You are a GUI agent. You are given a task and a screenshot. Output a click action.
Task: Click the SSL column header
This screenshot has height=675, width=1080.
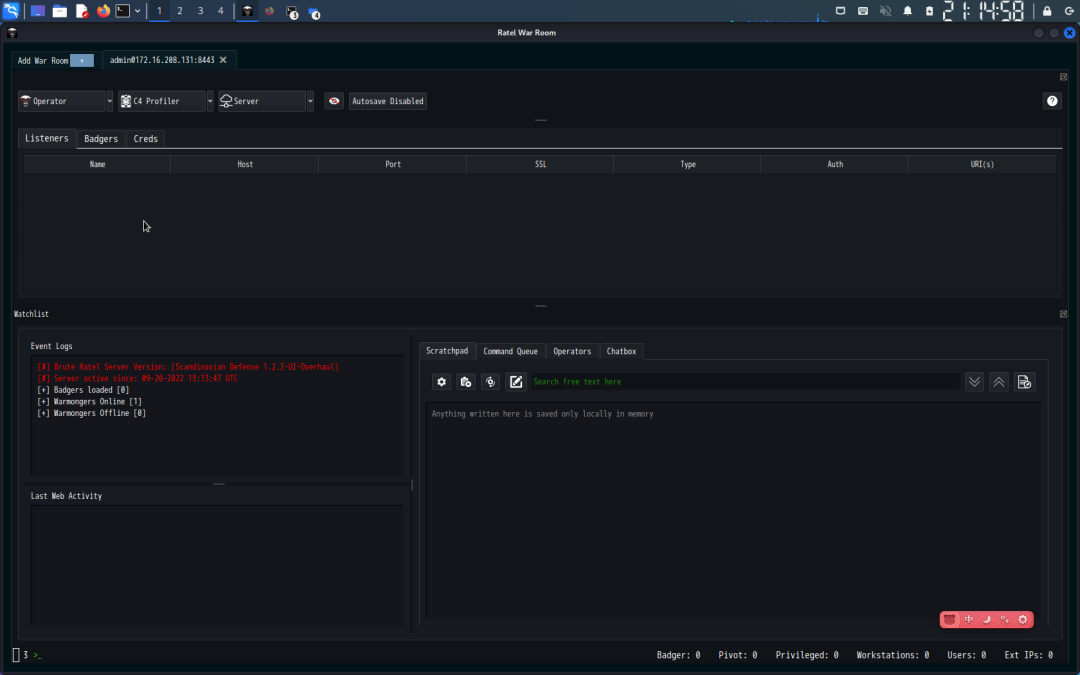point(540,164)
